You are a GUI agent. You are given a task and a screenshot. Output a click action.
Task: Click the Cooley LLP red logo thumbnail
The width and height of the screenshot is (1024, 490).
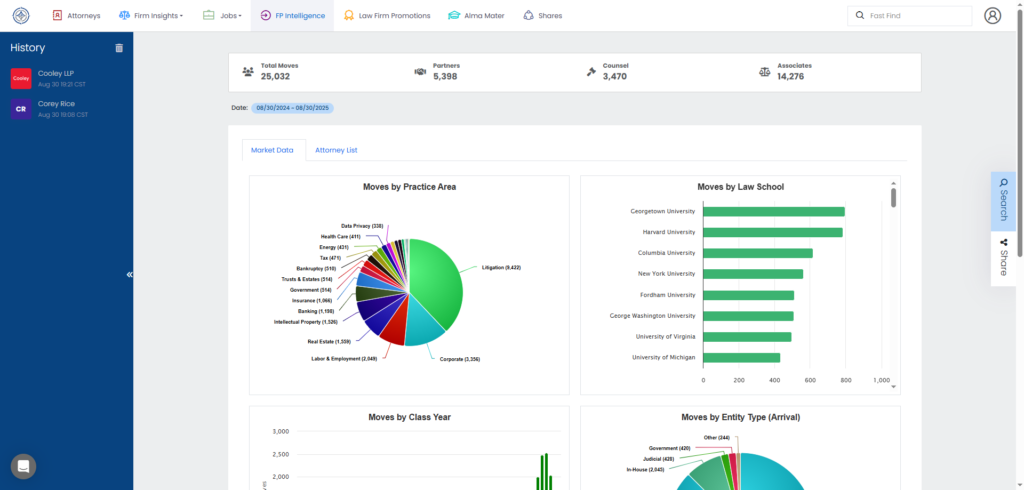point(21,78)
